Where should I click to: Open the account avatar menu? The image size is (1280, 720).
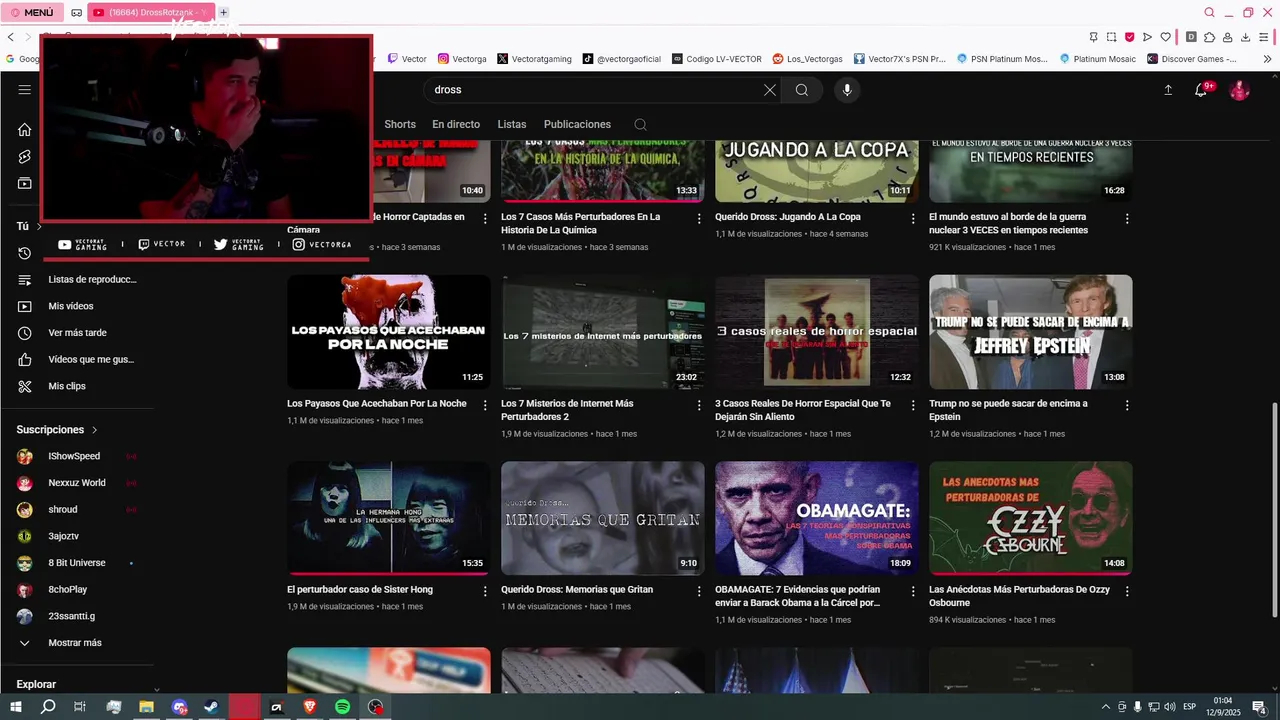1240,90
